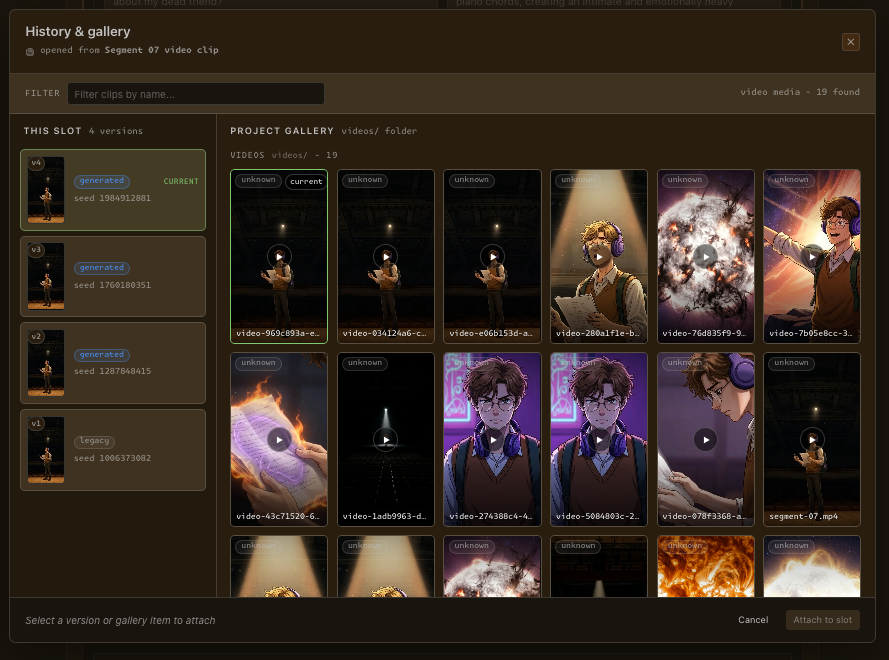889x660 pixels.
Task: Play video-5084803c clip preview
Action: (599, 440)
